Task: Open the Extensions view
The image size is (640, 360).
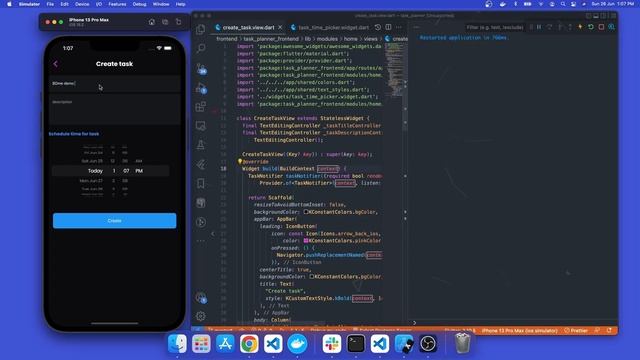Action: pyautogui.click(x=200, y=107)
